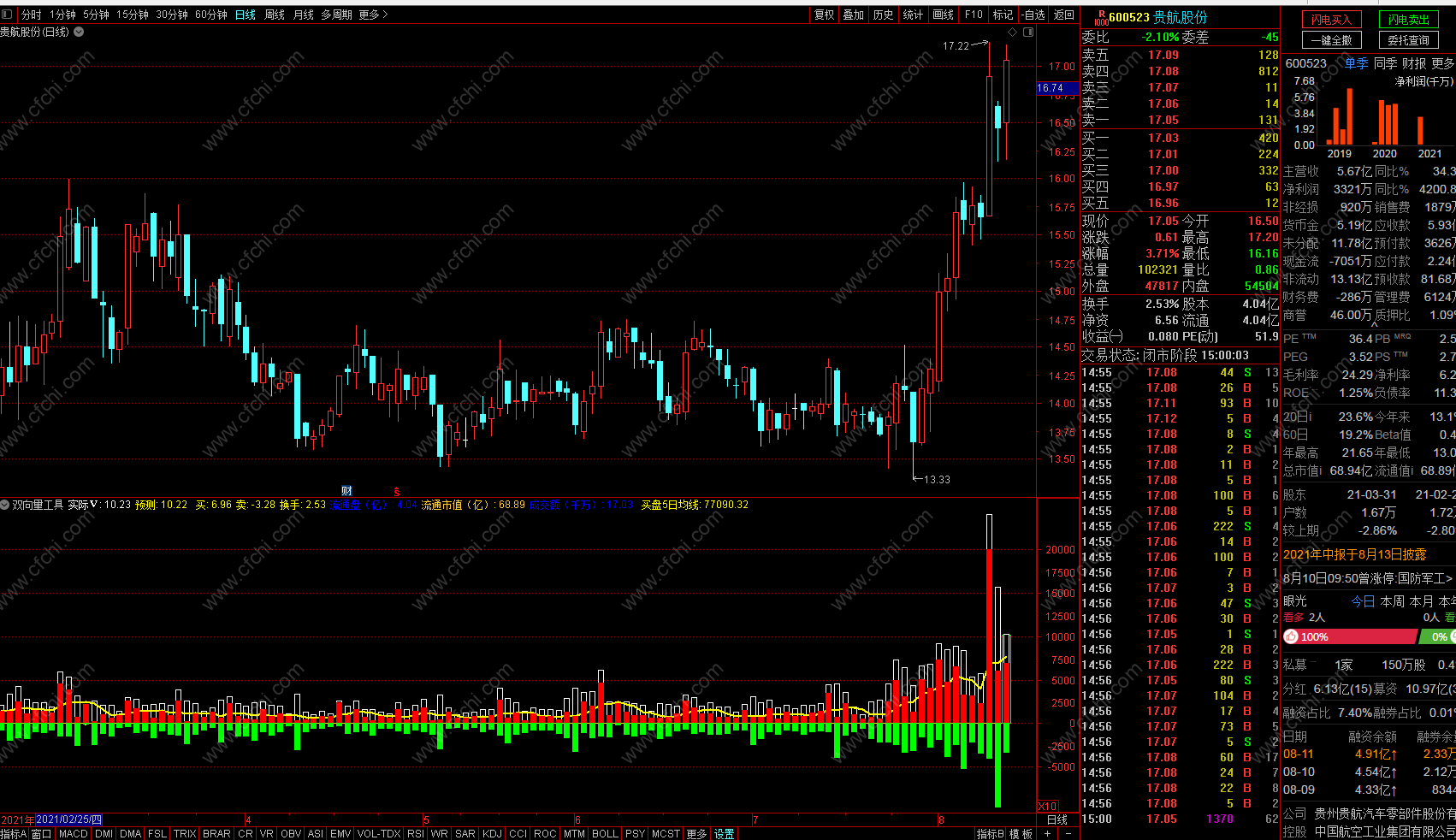Image resolution: width=1456 pixels, height=840 pixels.
Task: Remove from 自选 watchlist
Action: 1033,15
